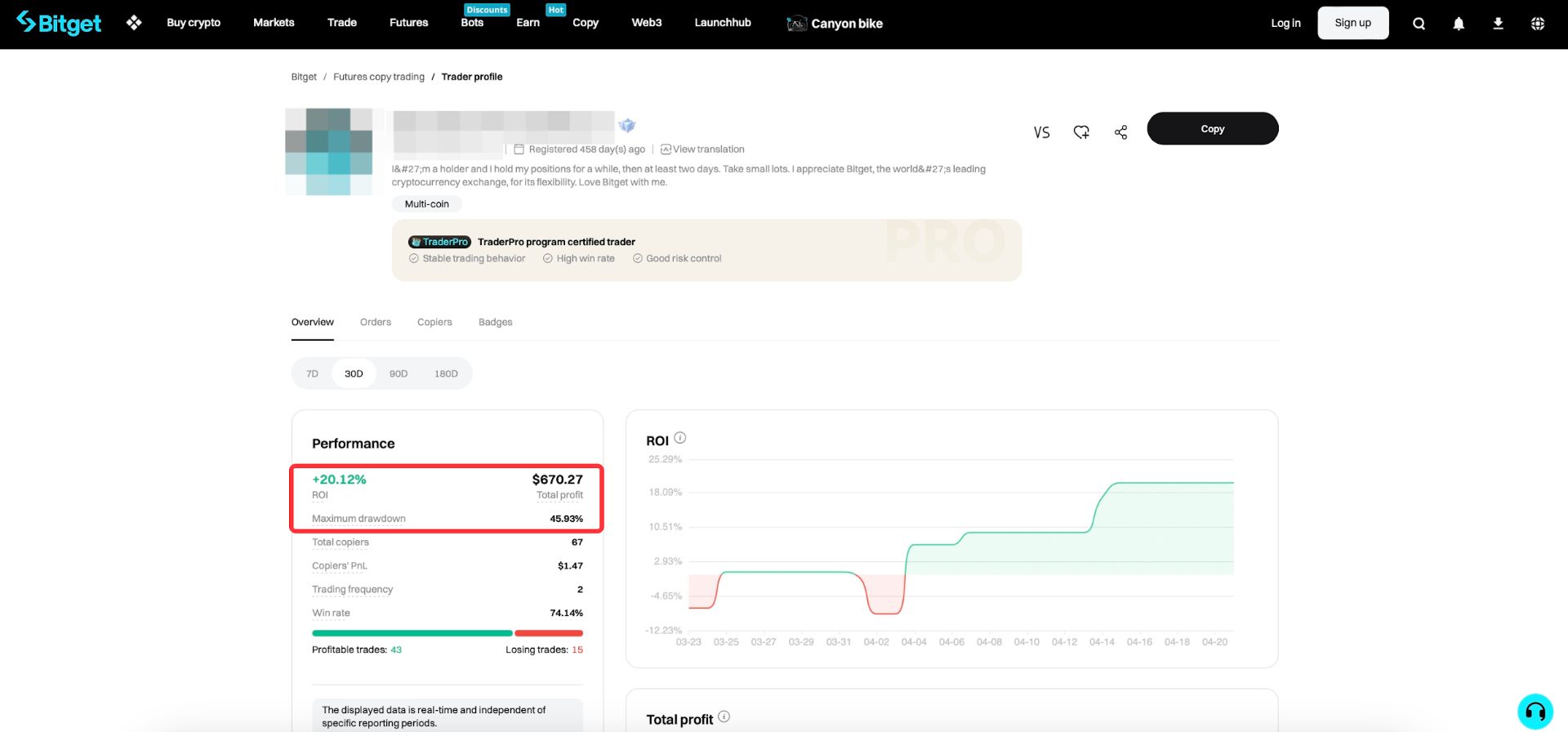Go to Futures copy trading breadcrumb
This screenshot has height=732, width=1568.
click(x=379, y=77)
